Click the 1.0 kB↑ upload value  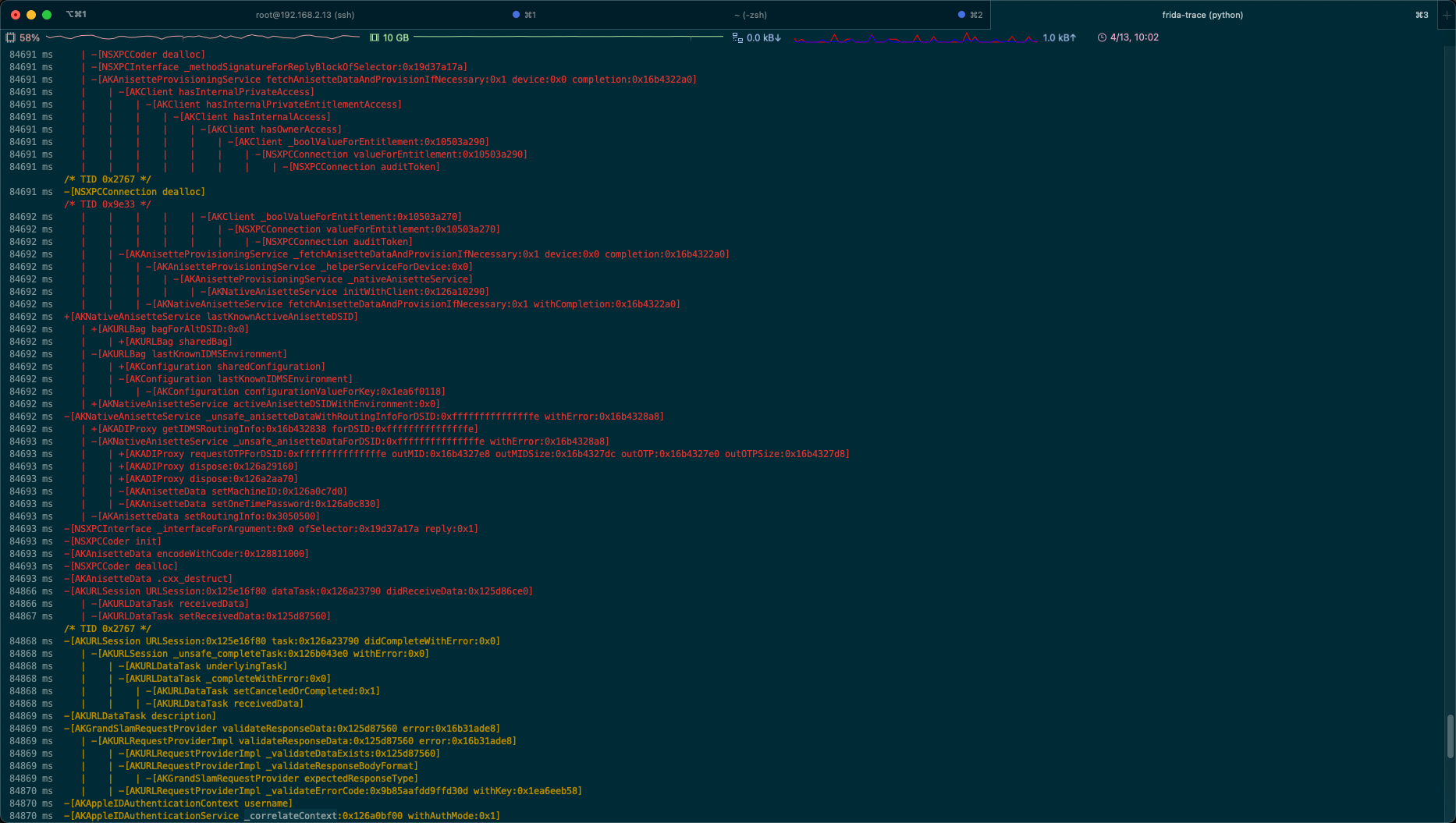point(1060,37)
